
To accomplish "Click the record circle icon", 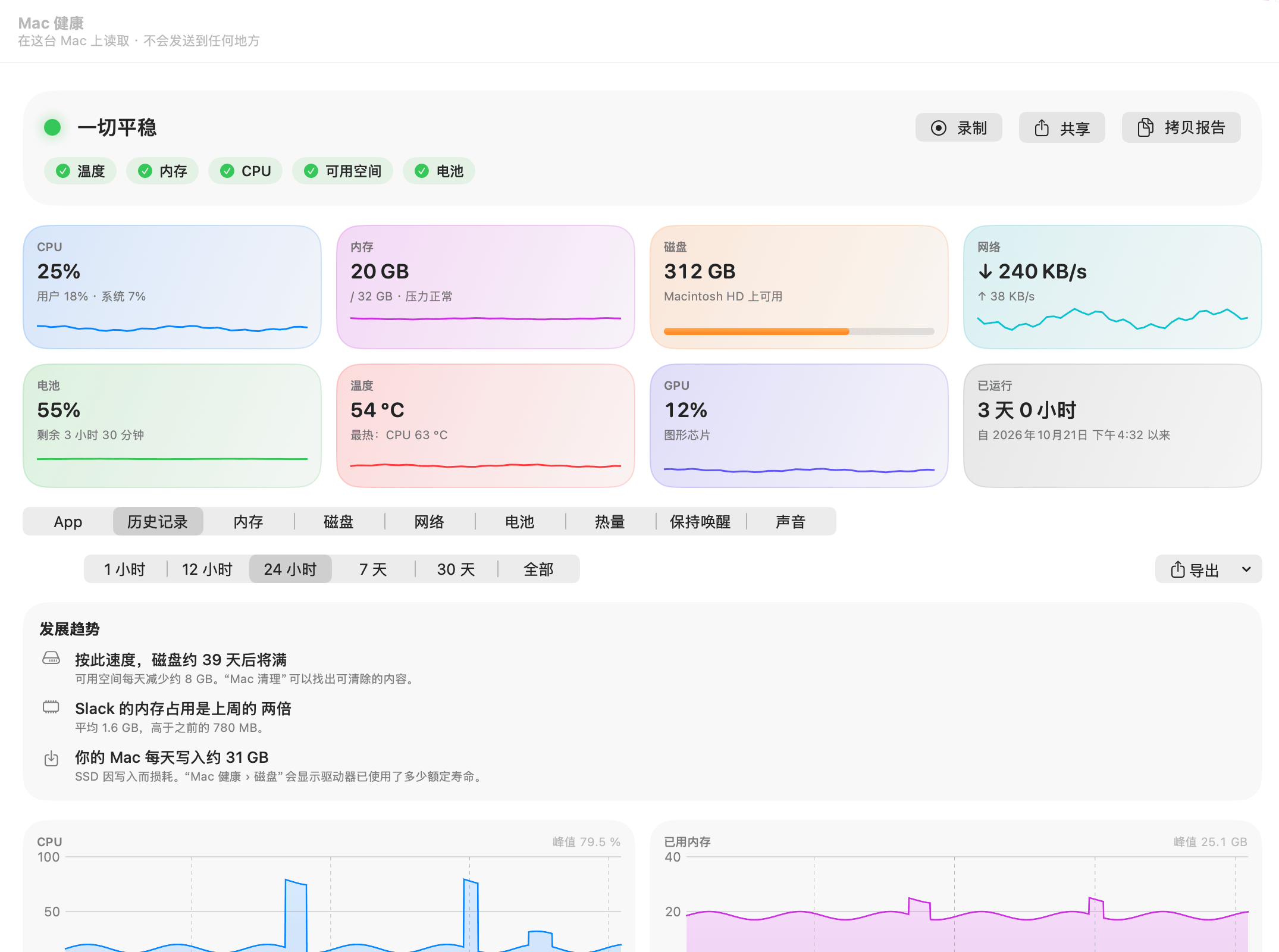I will (x=938, y=128).
